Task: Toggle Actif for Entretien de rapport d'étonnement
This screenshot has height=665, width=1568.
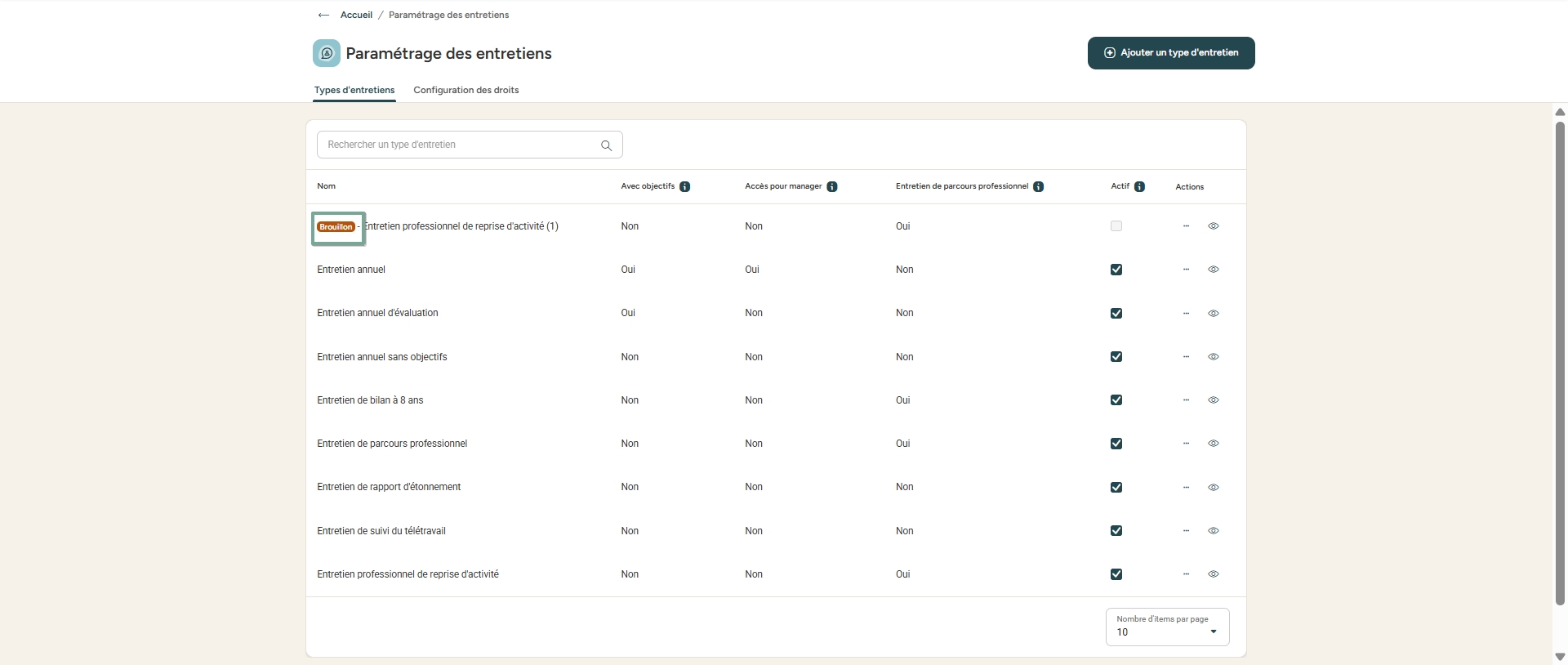Action: (x=1116, y=488)
